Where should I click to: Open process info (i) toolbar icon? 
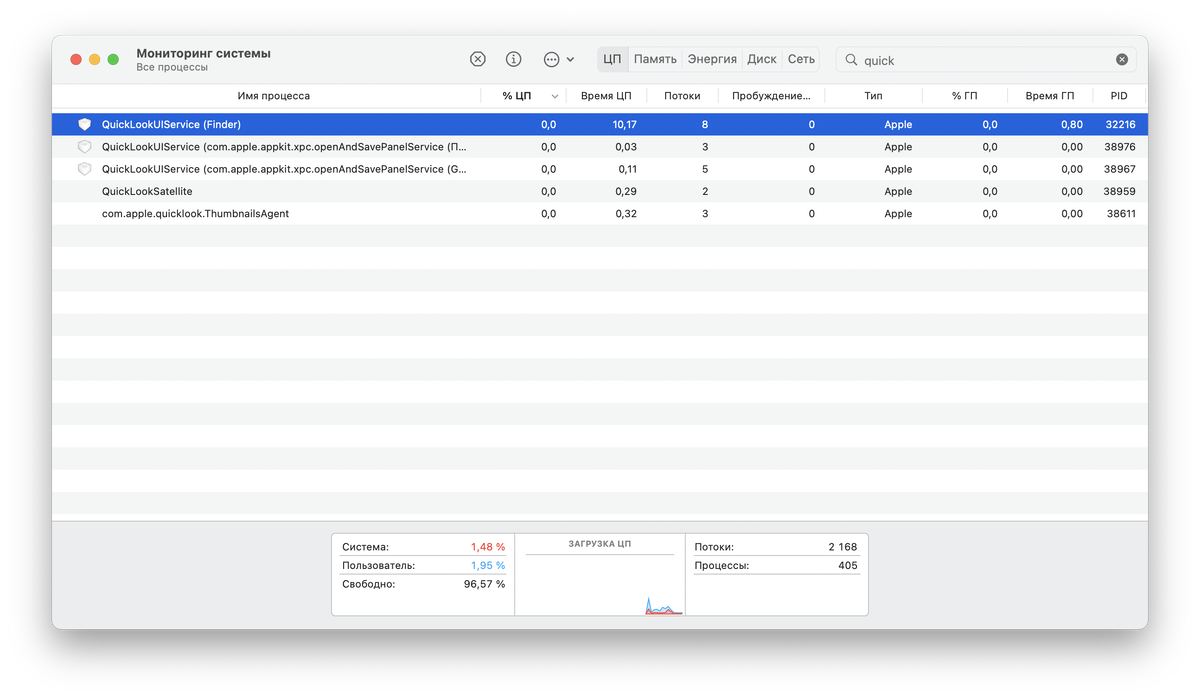pyautogui.click(x=513, y=59)
